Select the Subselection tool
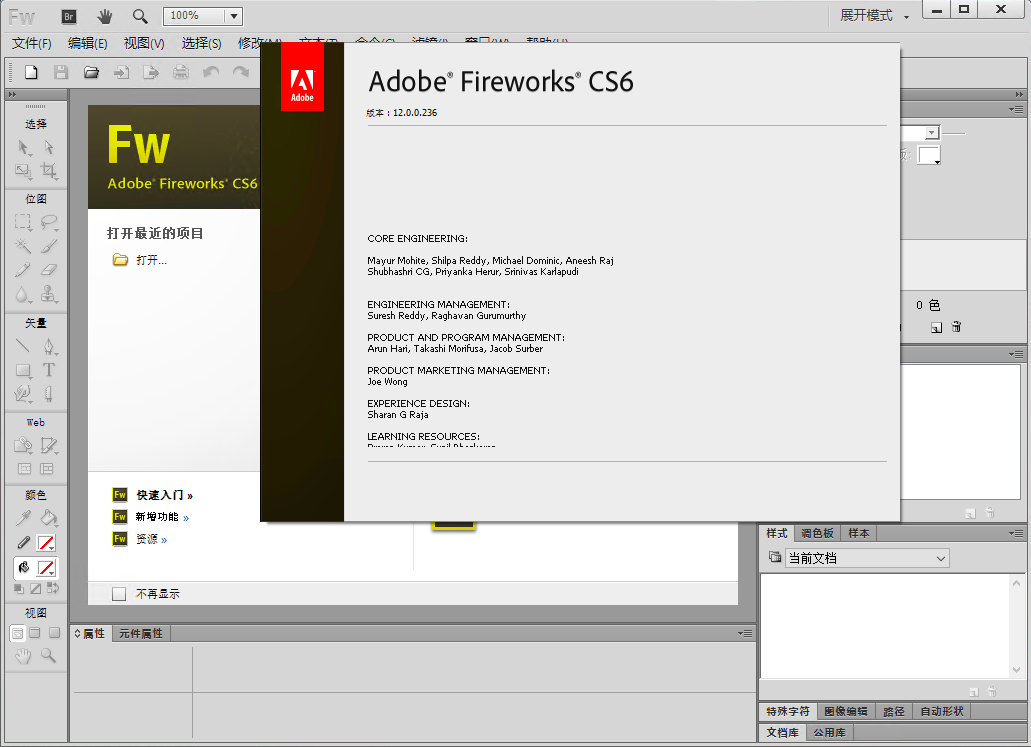 coord(49,147)
